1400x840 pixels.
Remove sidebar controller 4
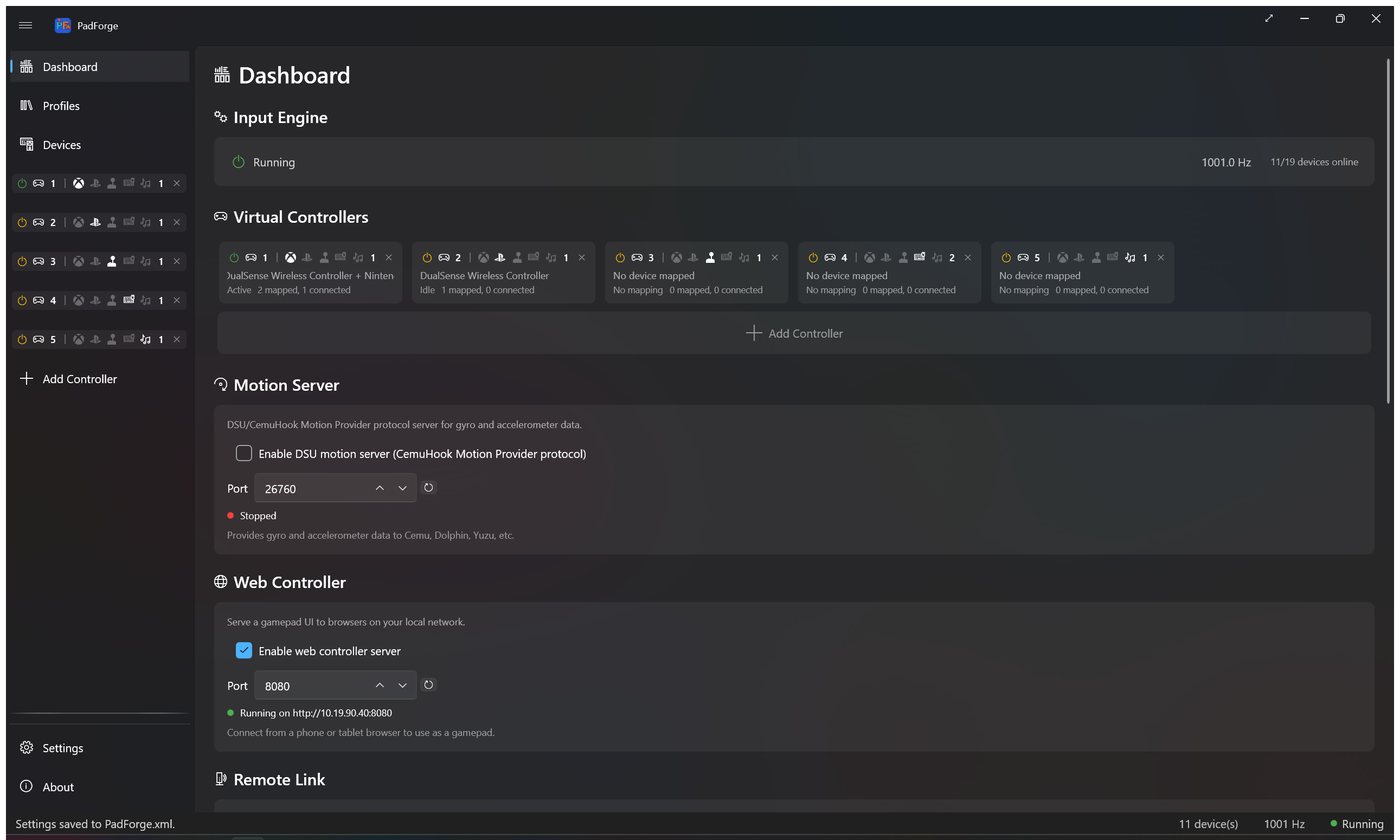(177, 301)
